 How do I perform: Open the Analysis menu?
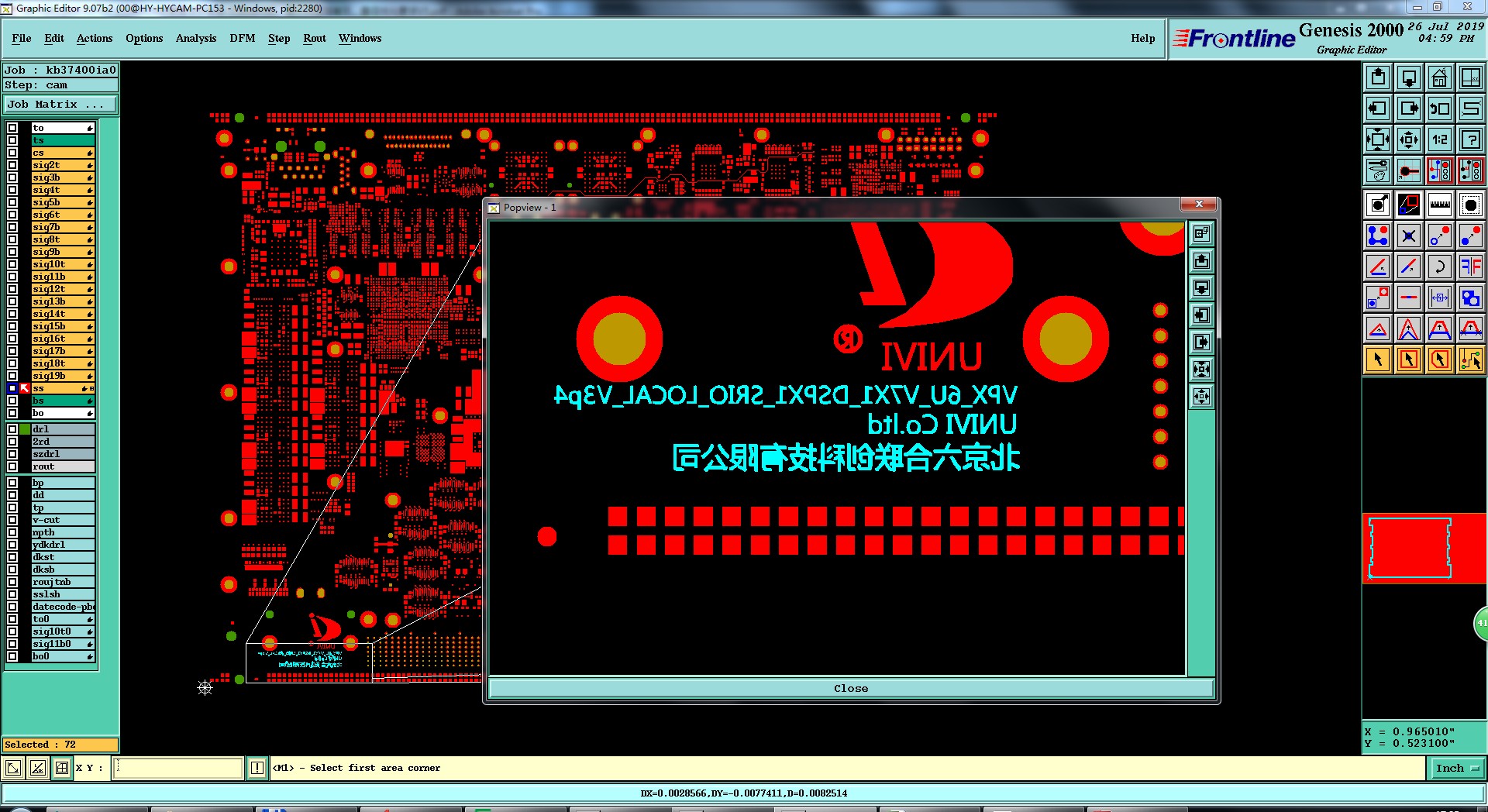point(196,38)
